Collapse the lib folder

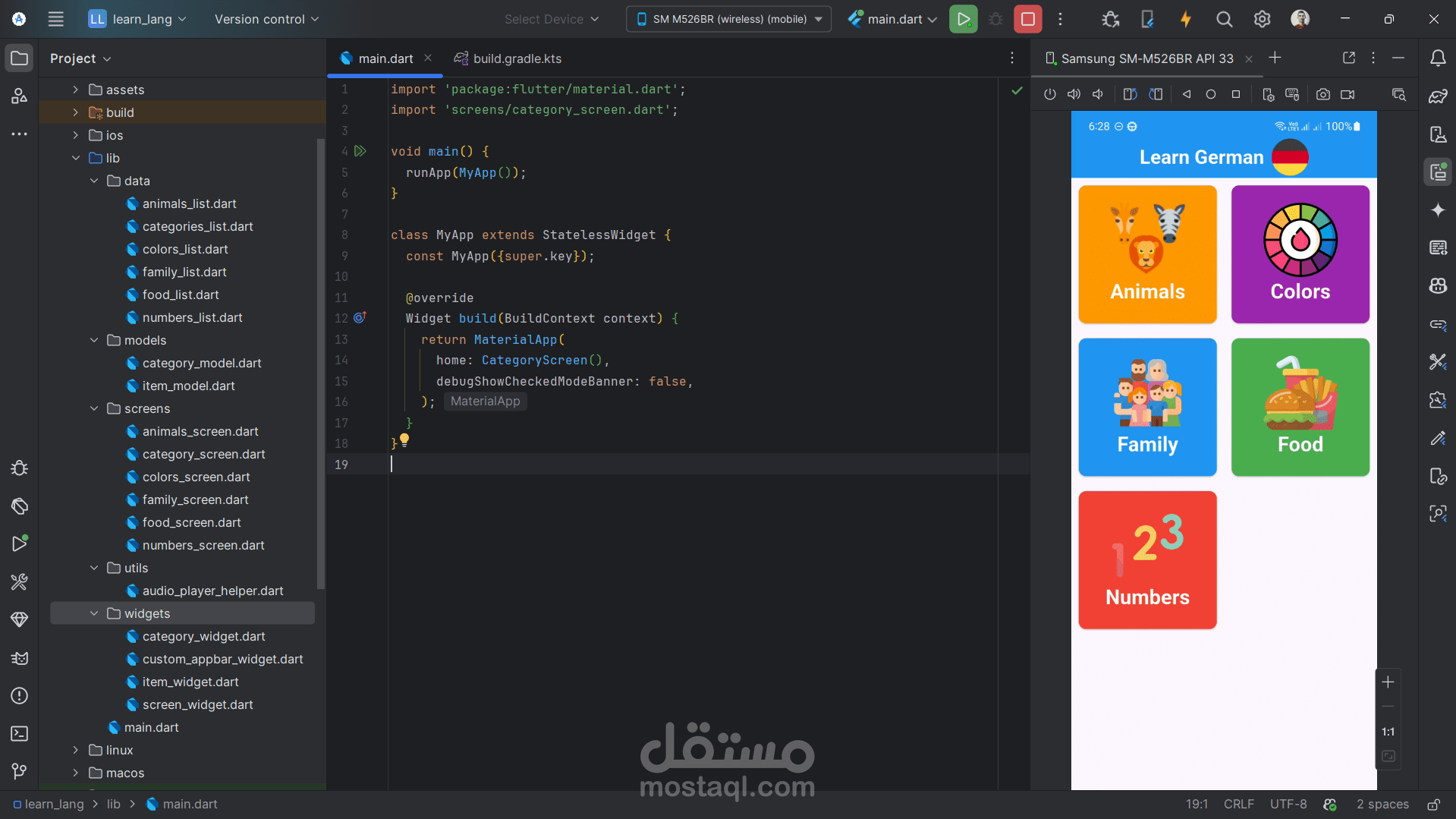(76, 158)
